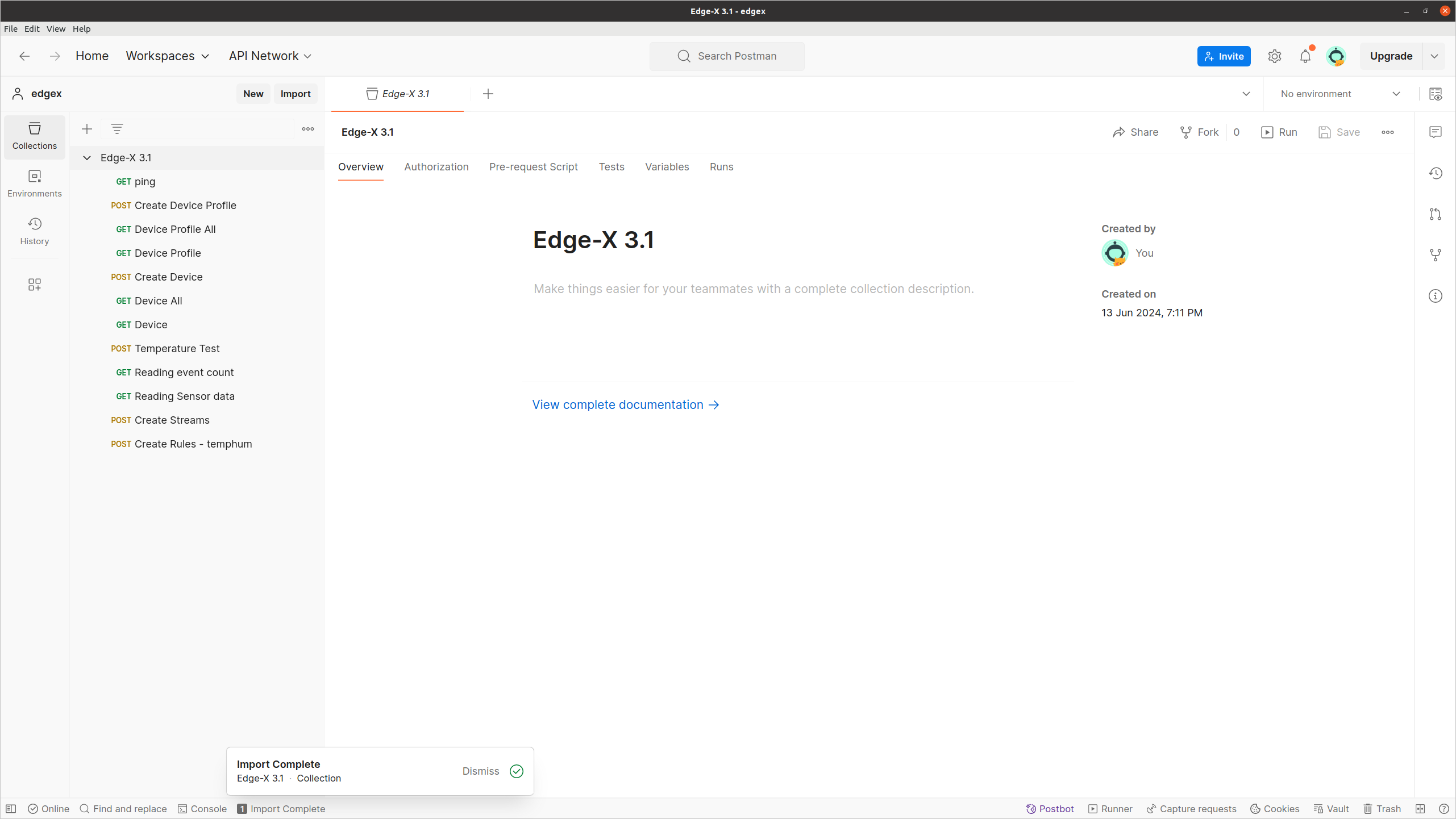The height and width of the screenshot is (819, 1456).
Task: Open the Help menu
Action: pos(81,29)
